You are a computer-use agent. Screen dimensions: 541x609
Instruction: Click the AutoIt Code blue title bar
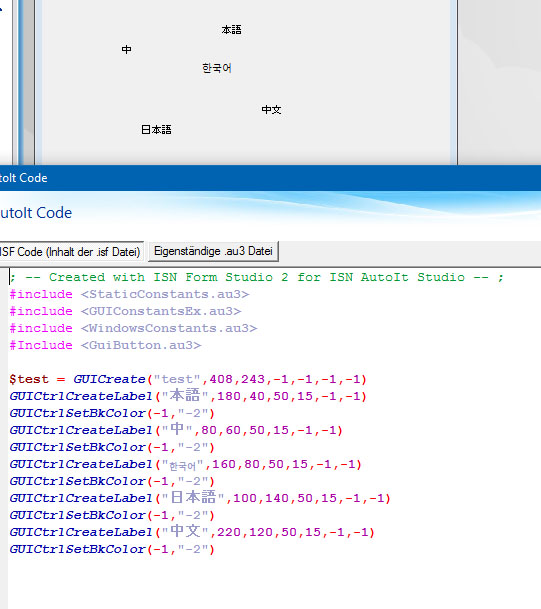click(270, 178)
